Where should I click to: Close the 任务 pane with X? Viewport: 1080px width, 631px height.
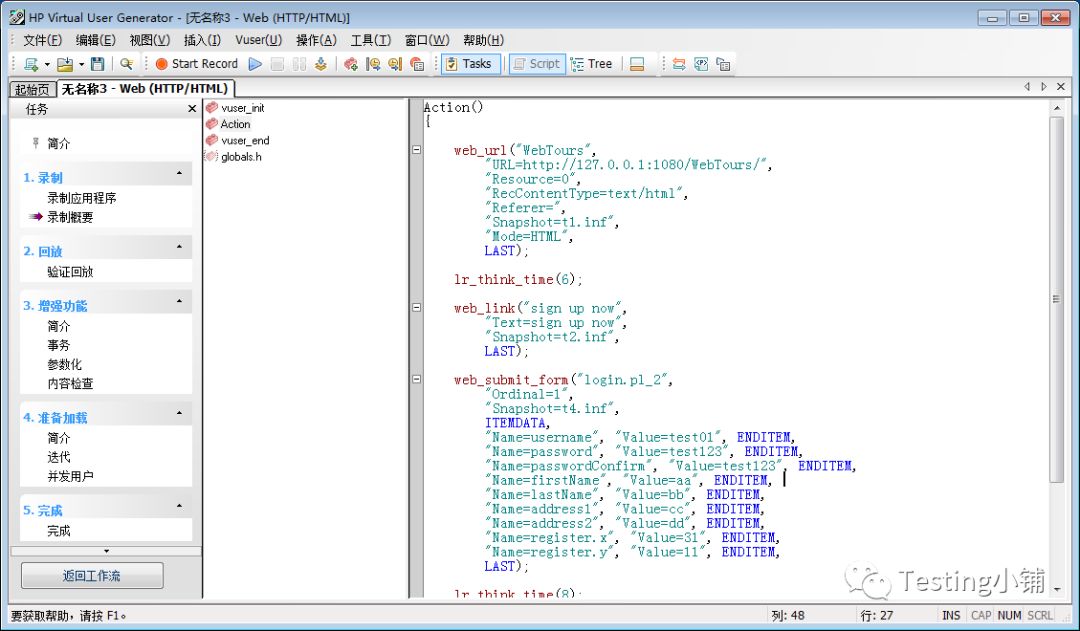click(192, 109)
